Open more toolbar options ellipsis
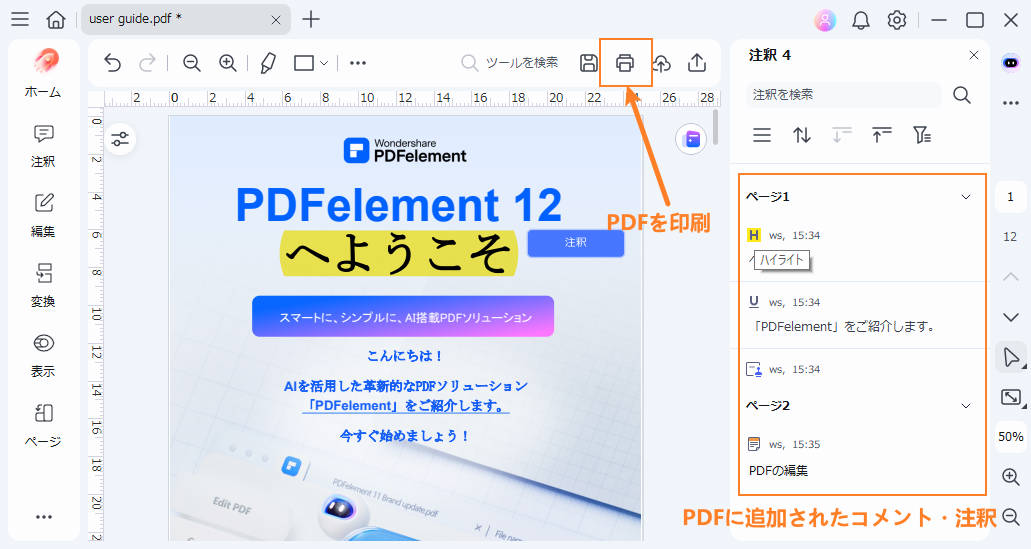Screen dimensions: 1031x549 click(358, 63)
